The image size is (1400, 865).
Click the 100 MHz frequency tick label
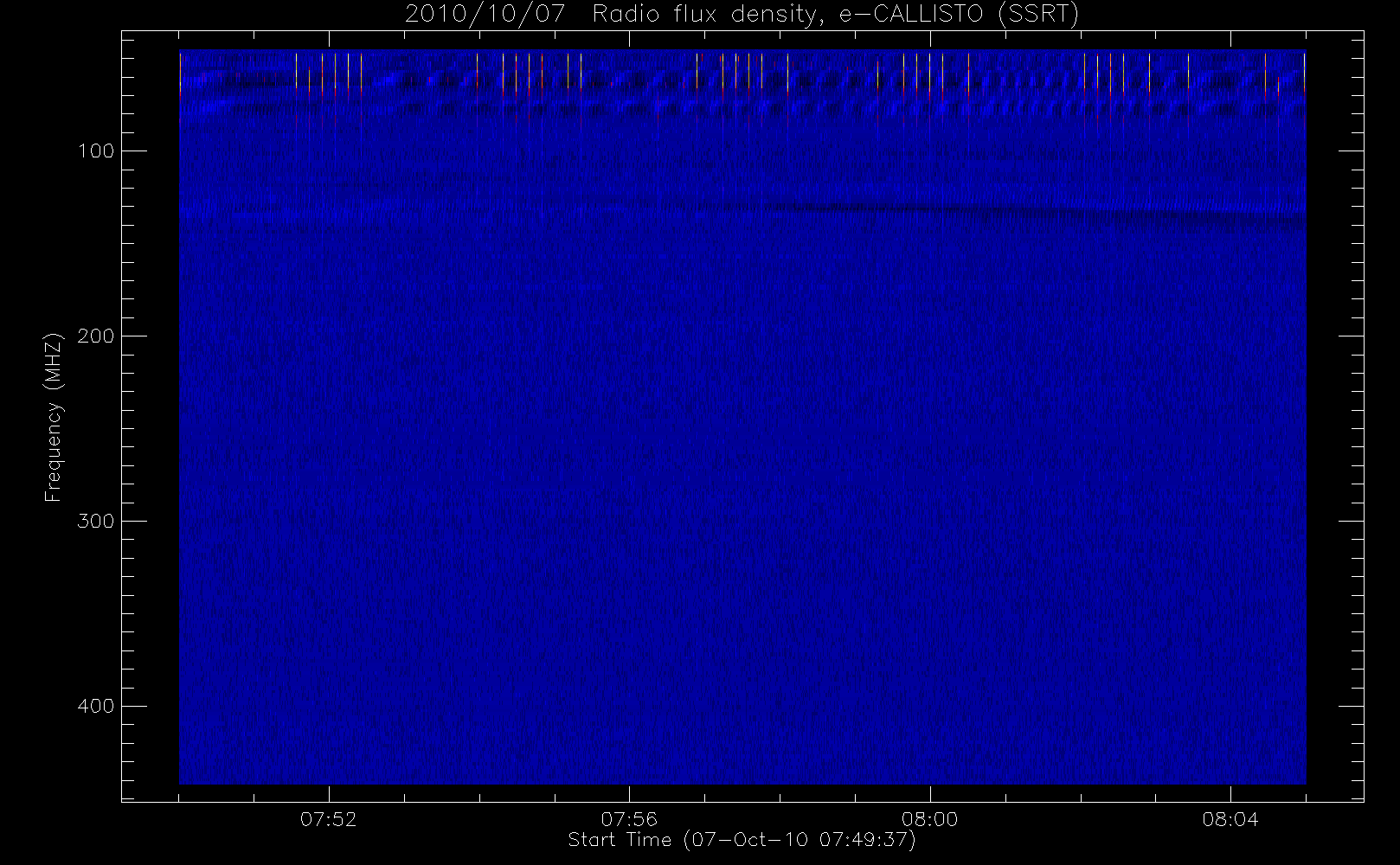point(95,151)
